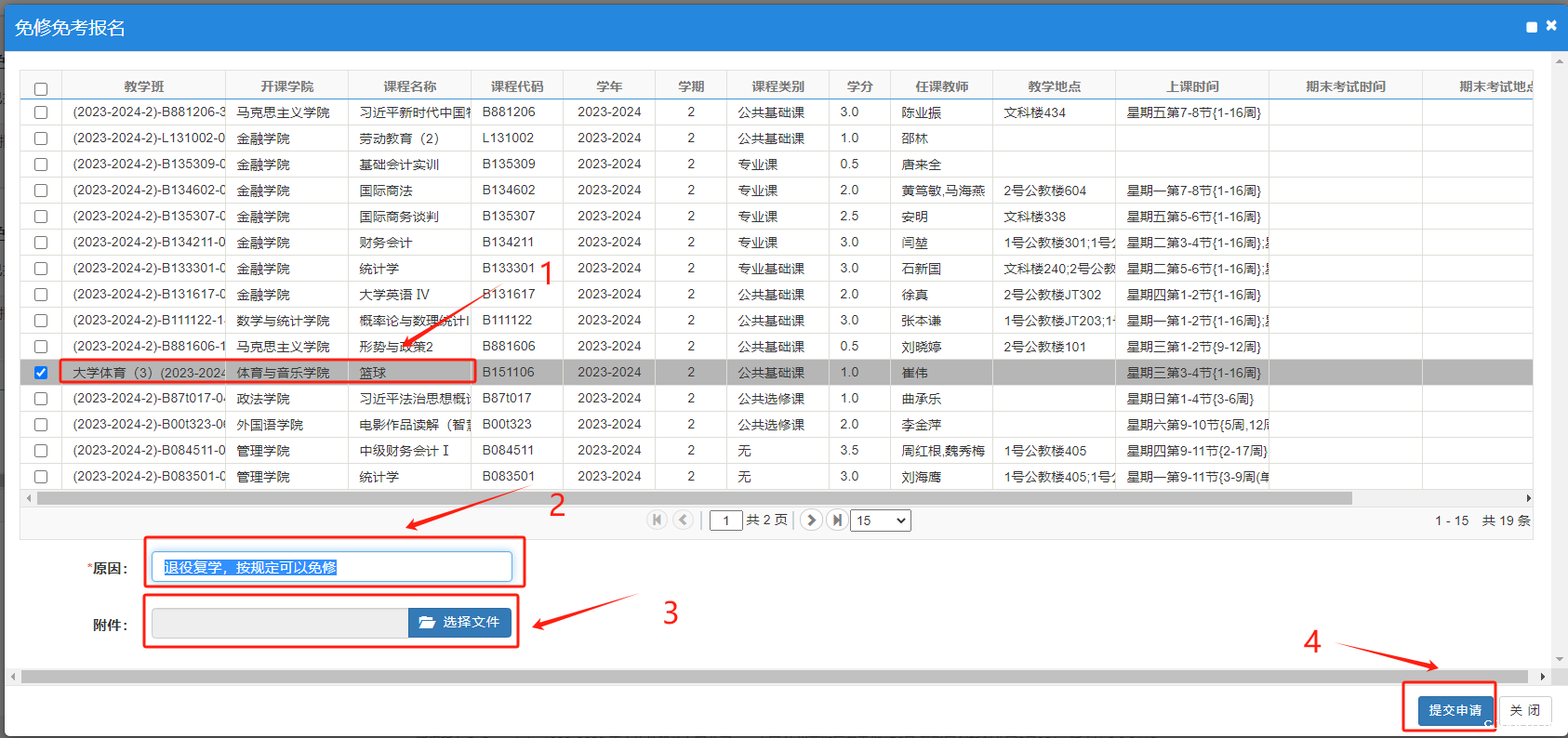Go to previous page of results
This screenshot has height=738, width=1568.
tap(683, 520)
